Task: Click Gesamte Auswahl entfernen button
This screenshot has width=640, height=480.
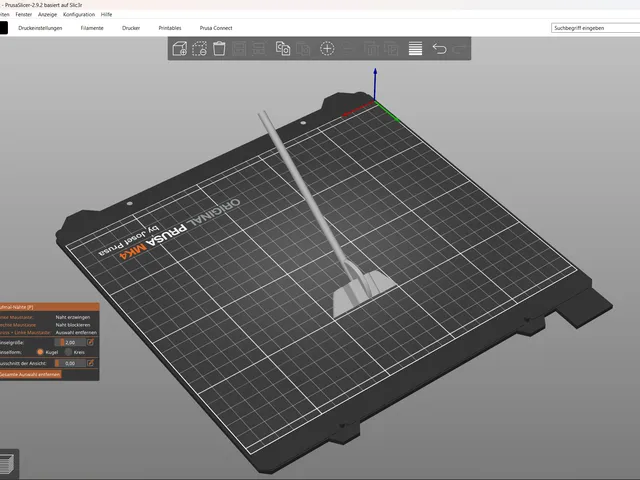Action: (29, 374)
